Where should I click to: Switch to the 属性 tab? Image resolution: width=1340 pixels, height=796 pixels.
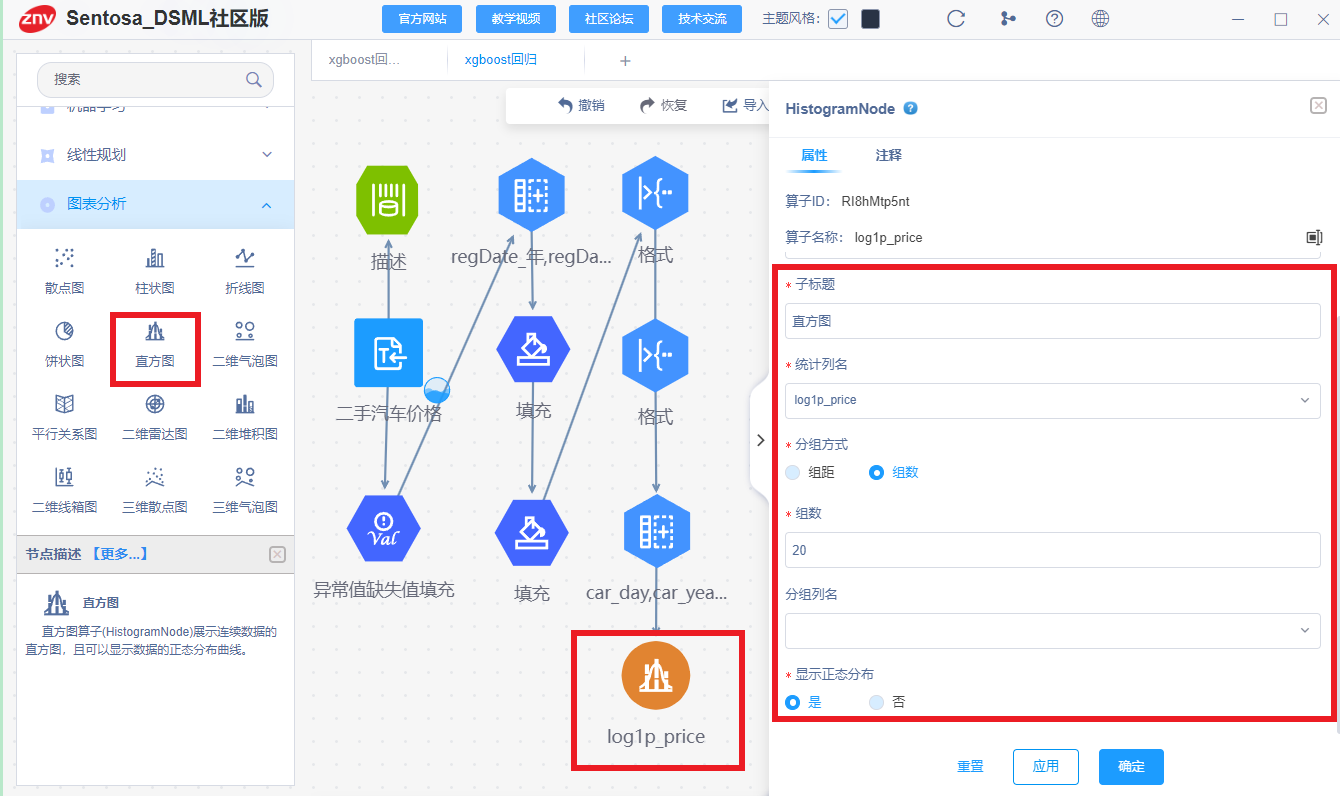coord(814,155)
